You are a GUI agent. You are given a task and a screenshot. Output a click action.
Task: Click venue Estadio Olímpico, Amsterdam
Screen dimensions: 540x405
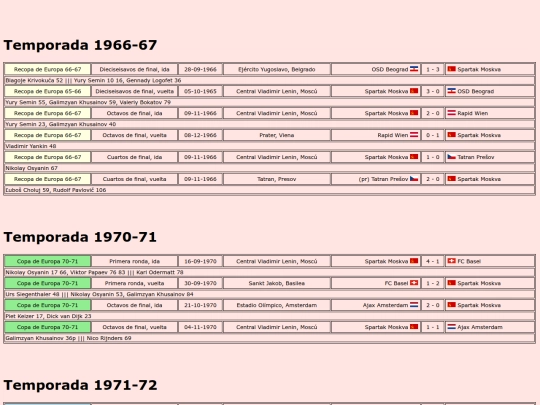tap(277, 305)
